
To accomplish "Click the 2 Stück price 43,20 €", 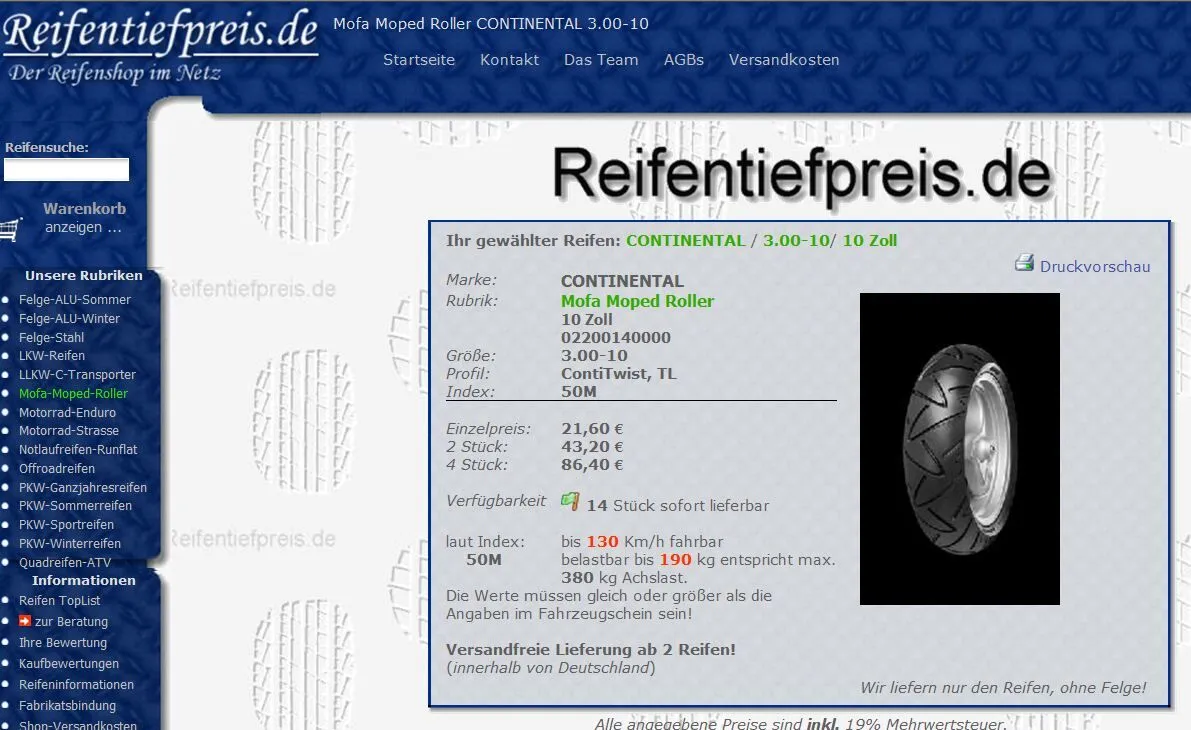I will pyautogui.click(x=592, y=447).
